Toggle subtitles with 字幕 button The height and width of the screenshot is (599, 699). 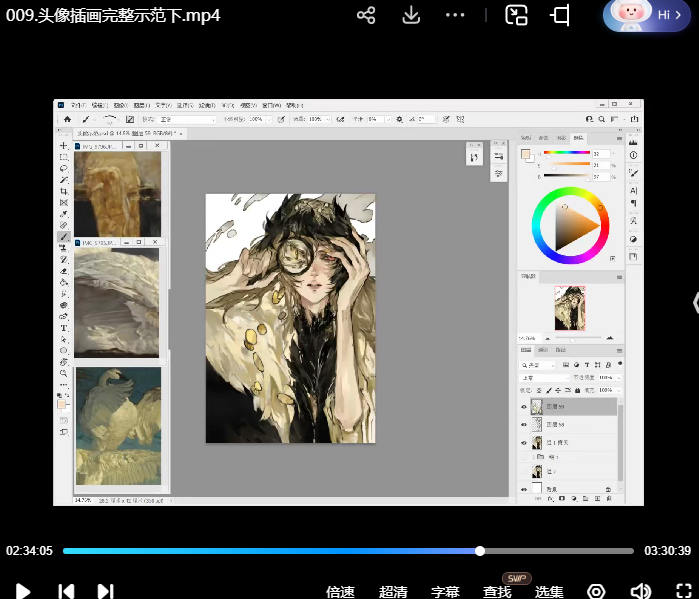445,591
